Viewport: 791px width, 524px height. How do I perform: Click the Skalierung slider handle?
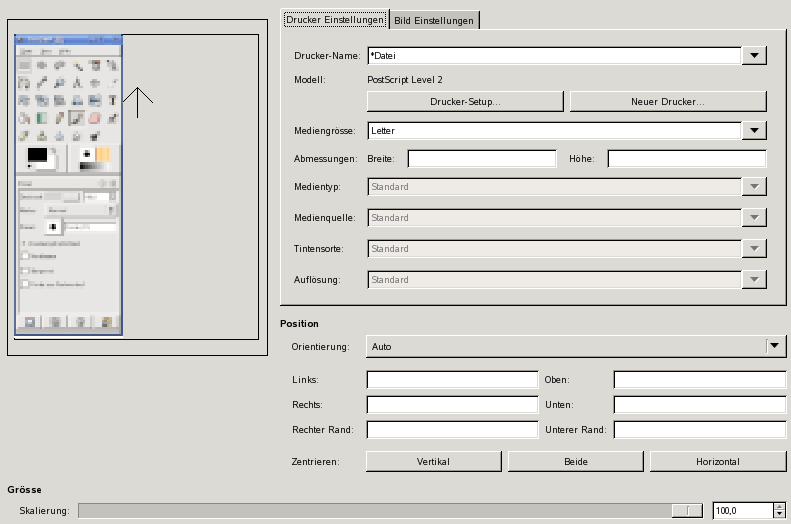point(687,511)
